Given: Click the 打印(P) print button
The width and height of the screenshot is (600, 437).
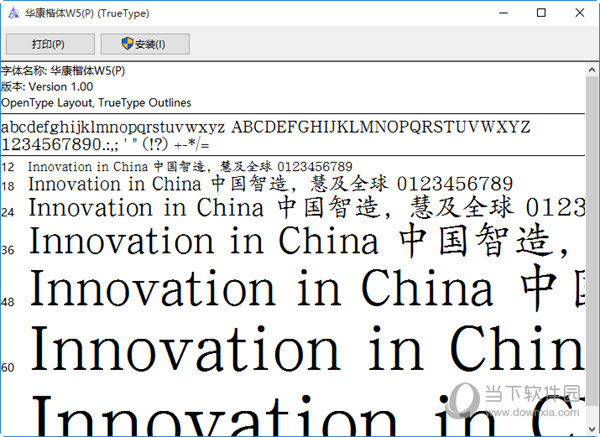Looking at the screenshot, I should click(50, 44).
